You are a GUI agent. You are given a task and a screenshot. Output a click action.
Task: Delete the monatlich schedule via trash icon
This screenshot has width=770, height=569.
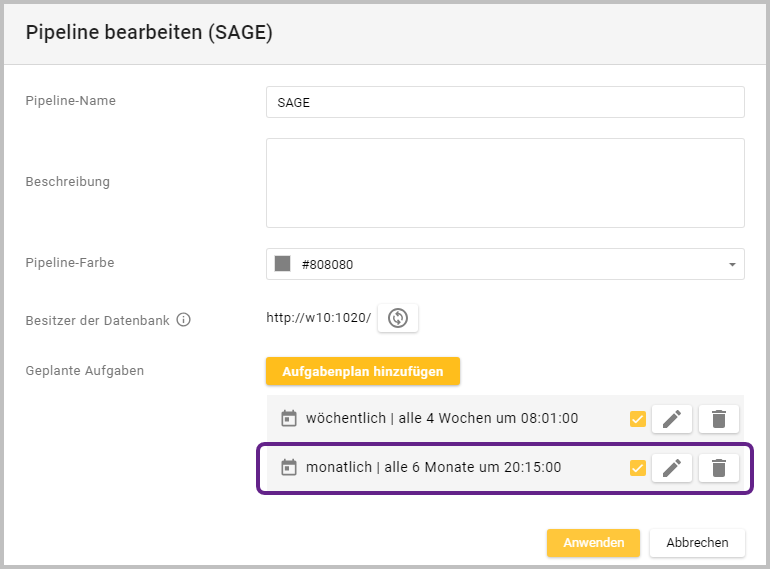[718, 467]
